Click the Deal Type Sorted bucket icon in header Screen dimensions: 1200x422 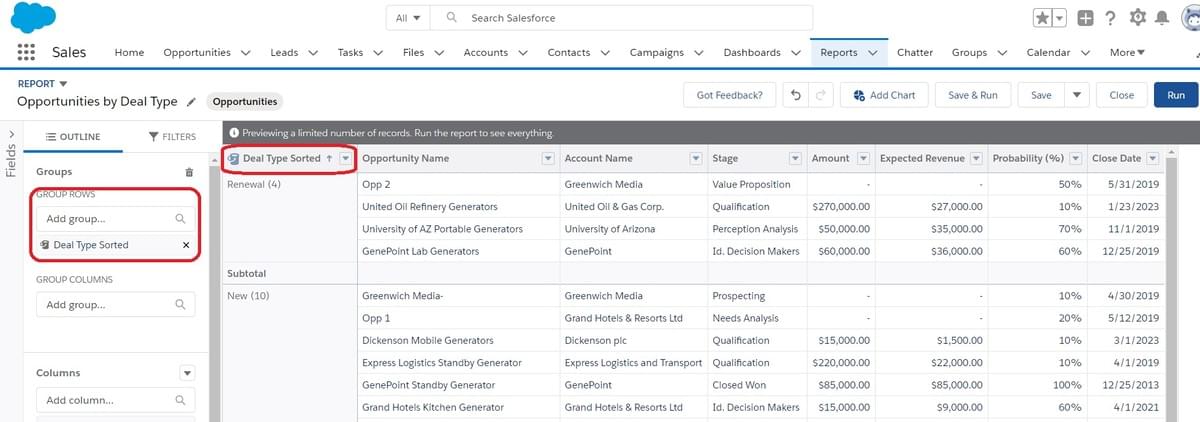(233, 158)
